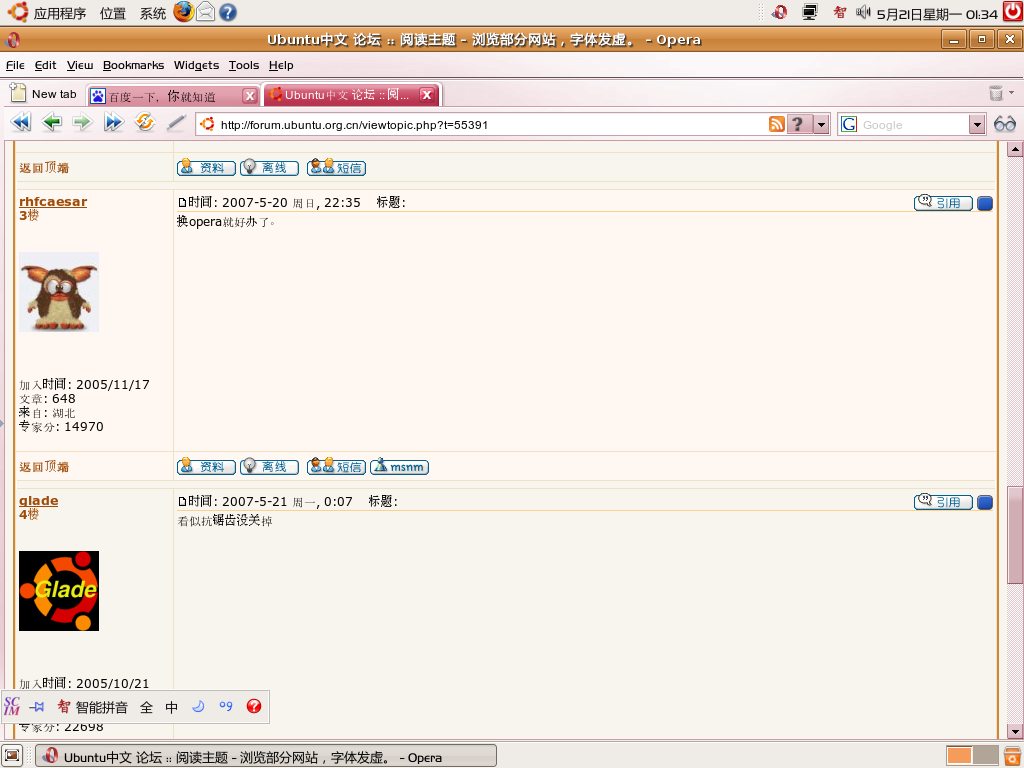Click the scroll down arrow of the page
The height and width of the screenshot is (768, 1024).
pos(1015,731)
